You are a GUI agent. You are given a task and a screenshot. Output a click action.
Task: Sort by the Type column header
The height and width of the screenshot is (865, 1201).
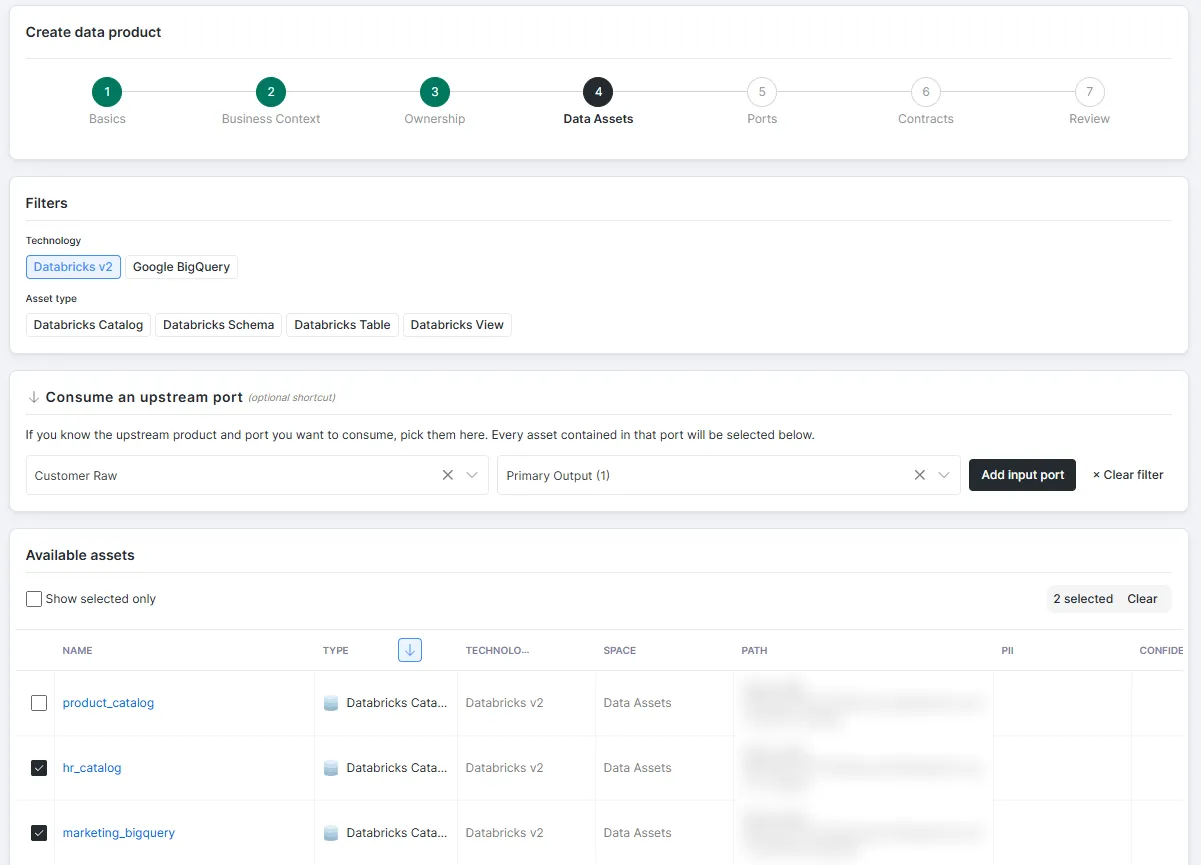[336, 650]
